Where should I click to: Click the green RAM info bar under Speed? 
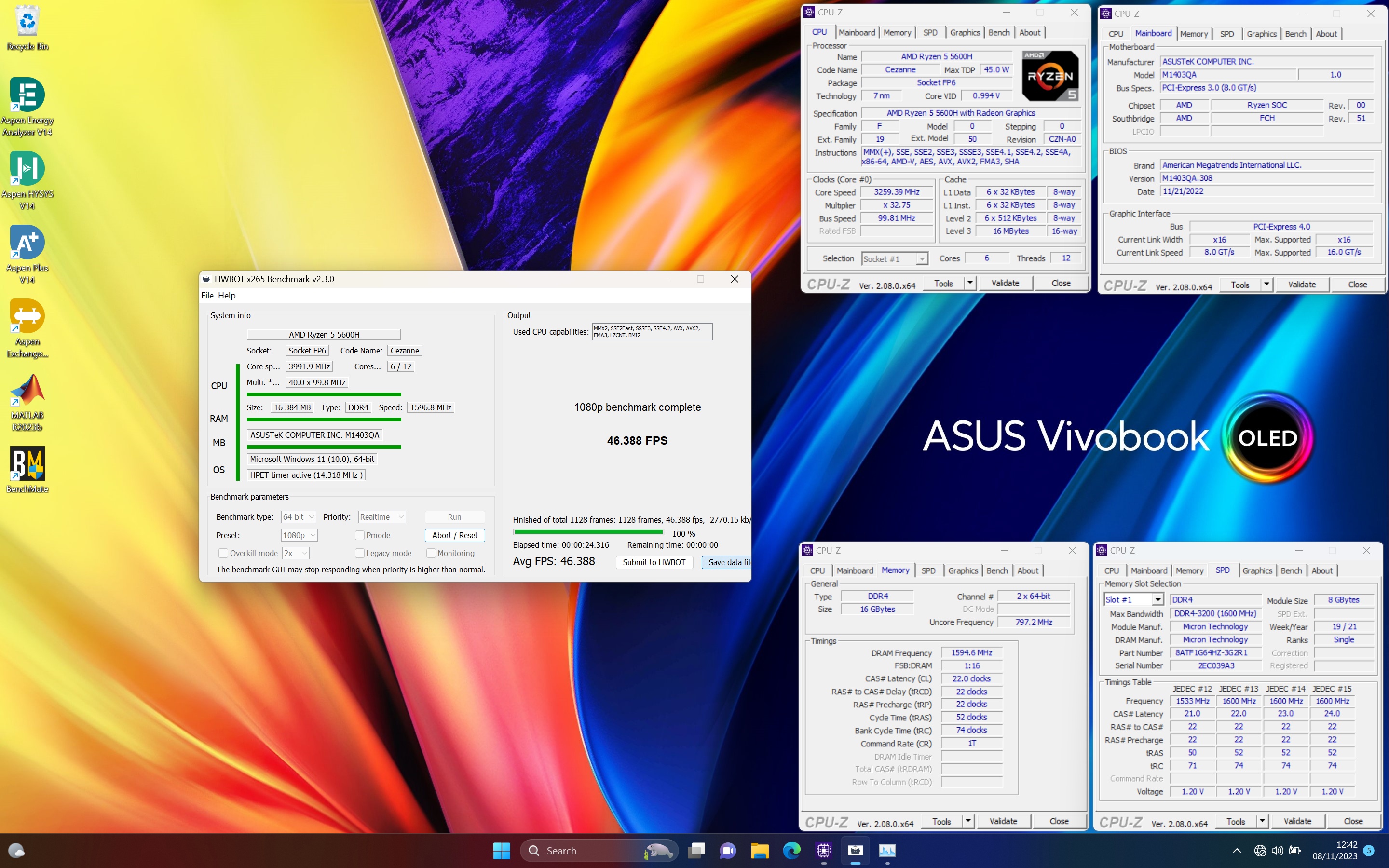tap(324, 420)
